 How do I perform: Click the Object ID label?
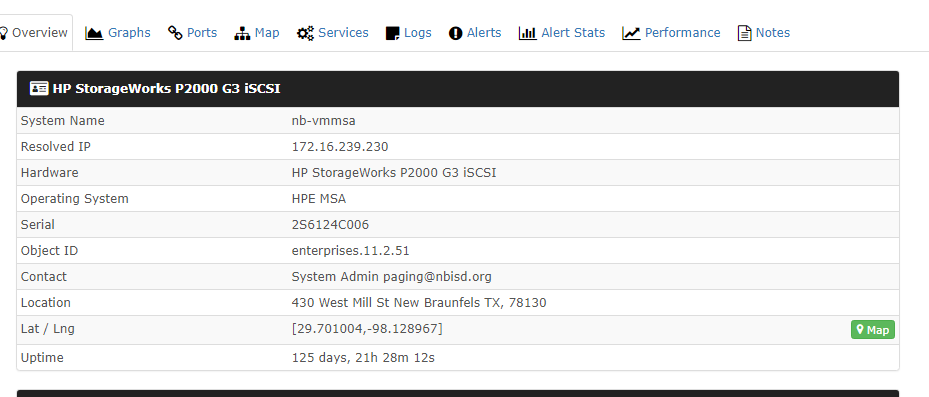pos(49,251)
